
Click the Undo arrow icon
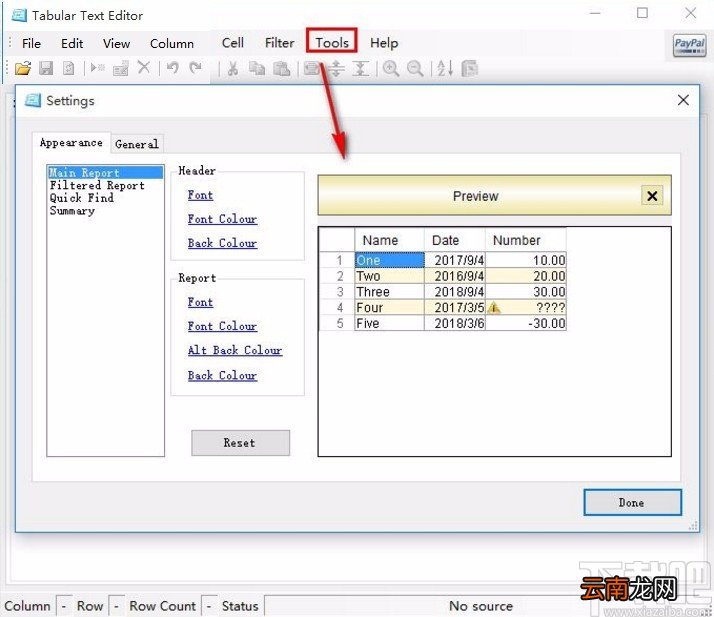point(172,68)
